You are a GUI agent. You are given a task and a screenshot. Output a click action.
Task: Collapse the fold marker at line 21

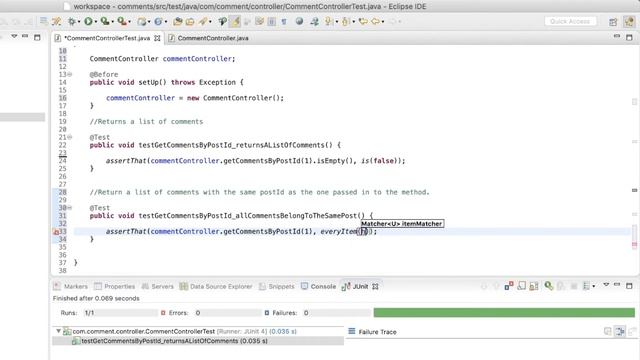coord(70,137)
